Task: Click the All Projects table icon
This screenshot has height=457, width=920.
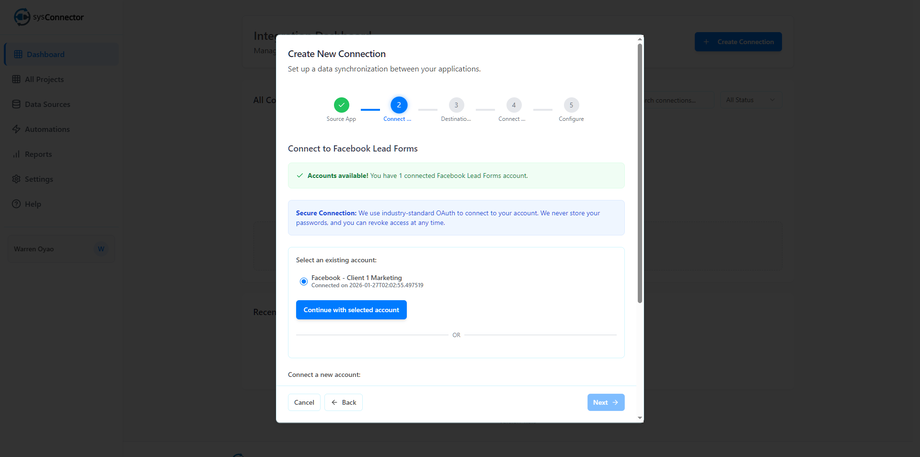Action: click(16, 79)
